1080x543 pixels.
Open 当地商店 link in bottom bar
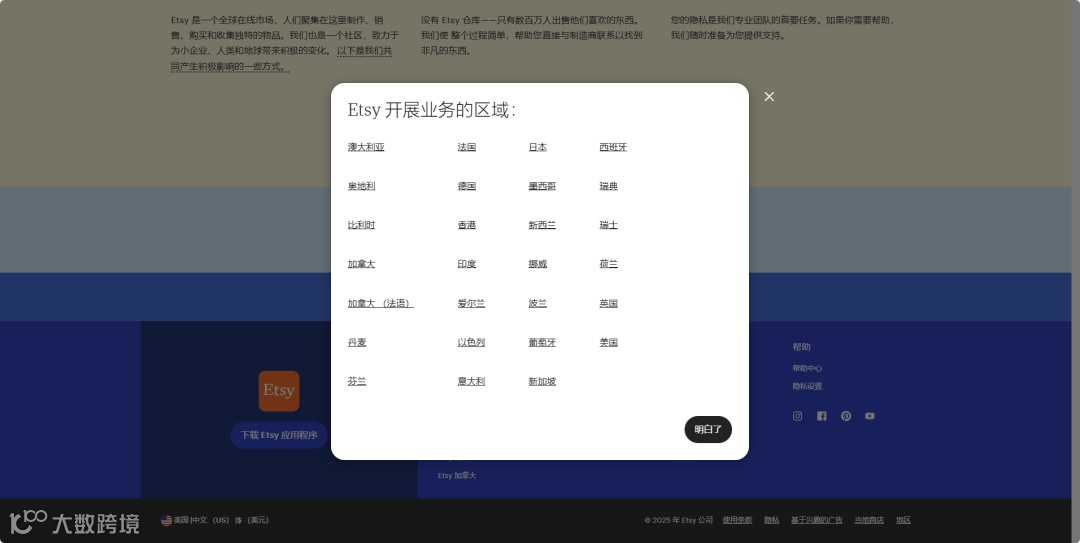pos(869,520)
